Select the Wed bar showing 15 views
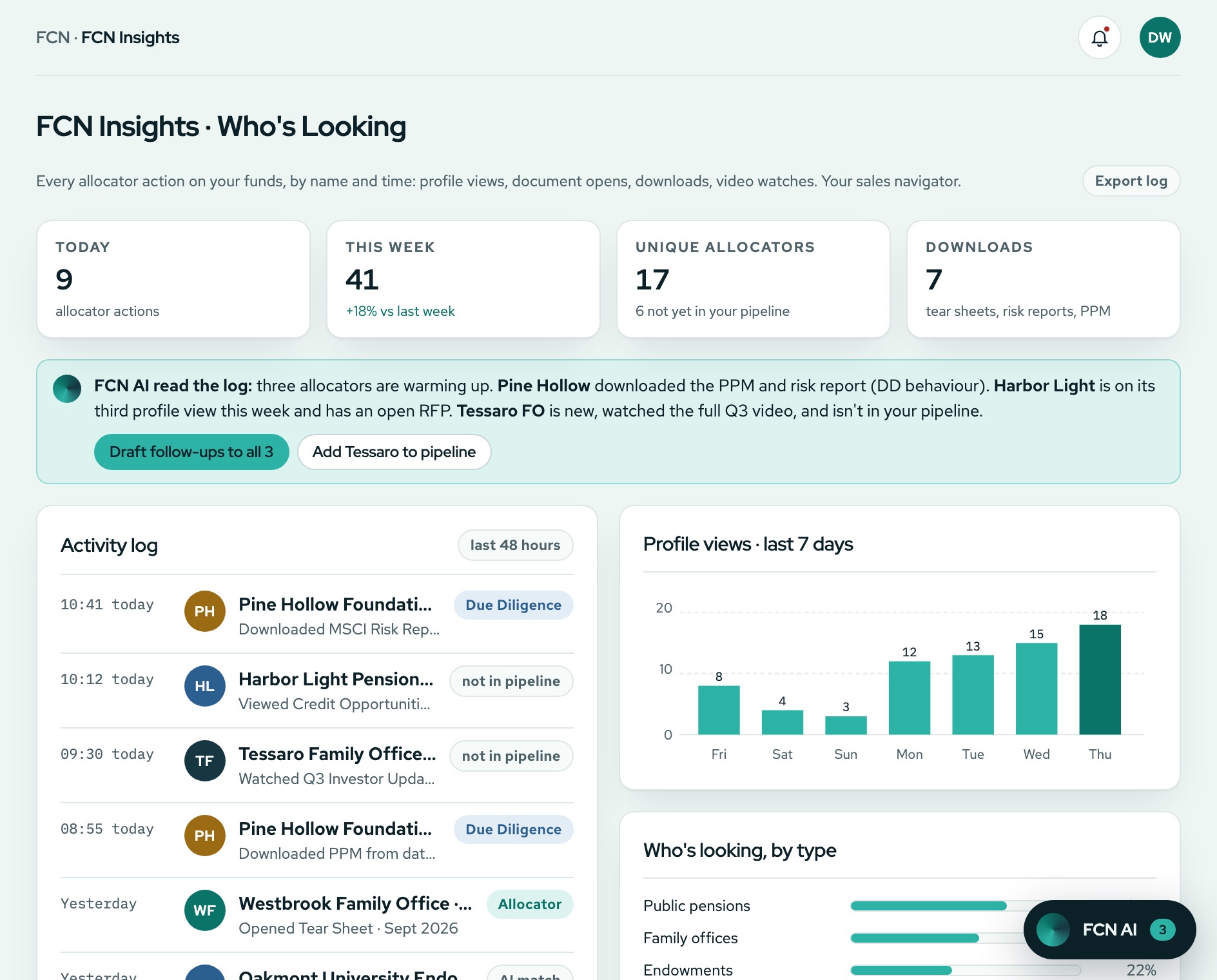Image resolution: width=1217 pixels, height=980 pixels. coord(1037,689)
